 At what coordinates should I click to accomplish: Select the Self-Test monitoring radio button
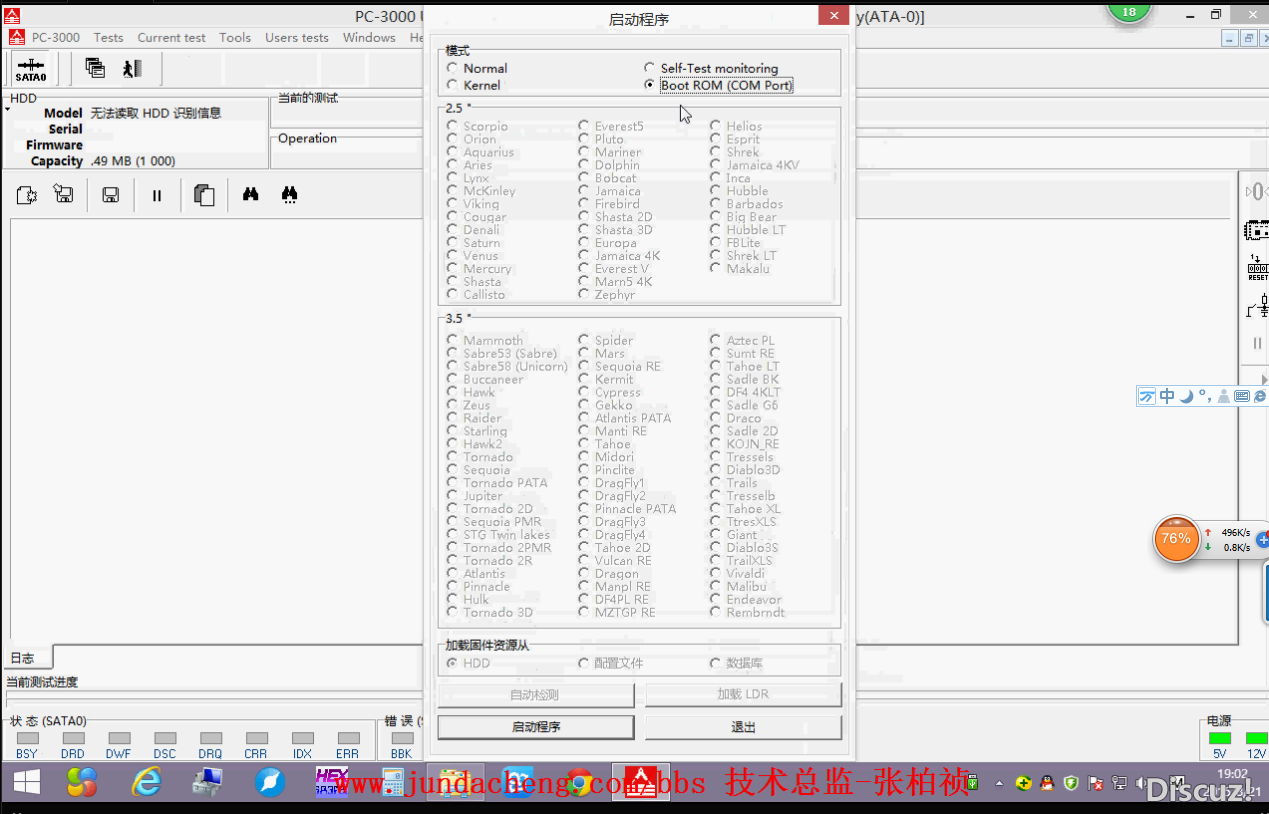(650, 68)
